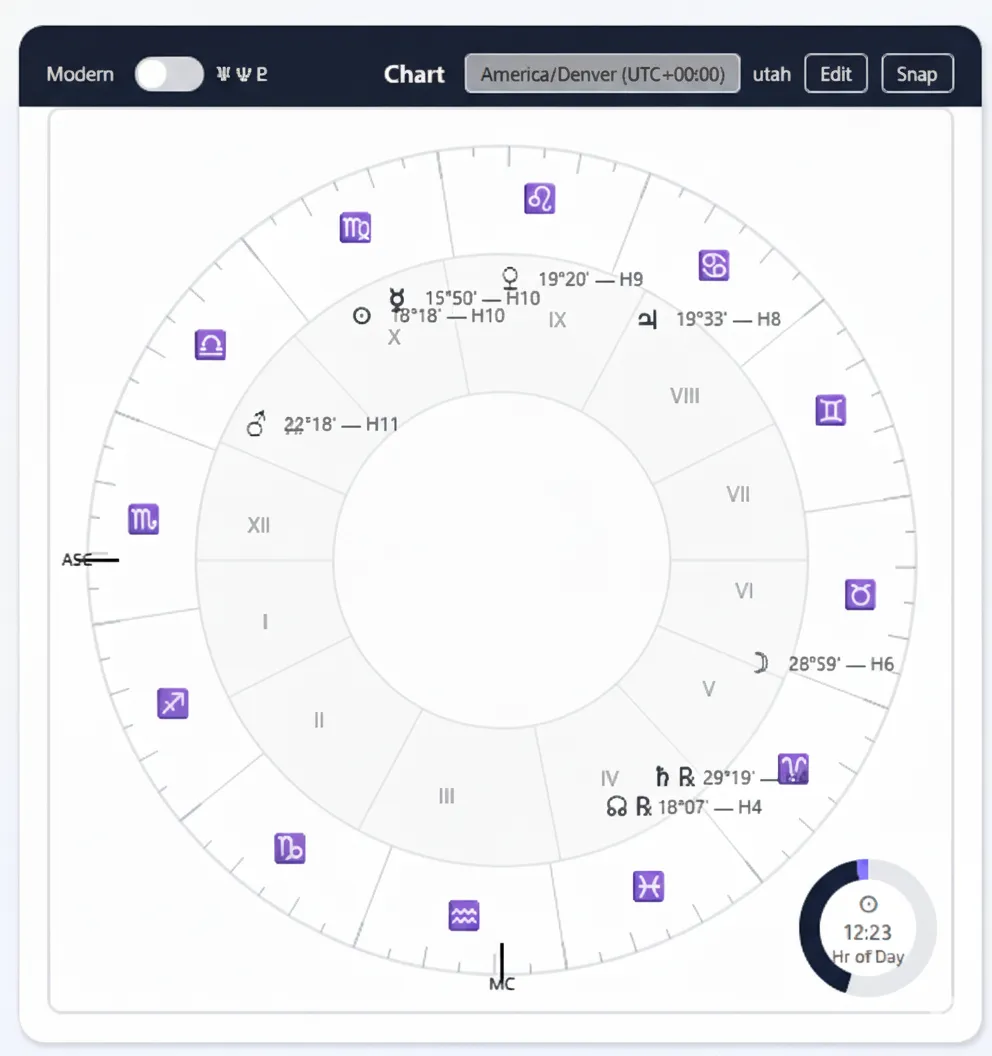Select the Leo zodiac sign icon
The image size is (992, 1056).
pyautogui.click(x=540, y=198)
